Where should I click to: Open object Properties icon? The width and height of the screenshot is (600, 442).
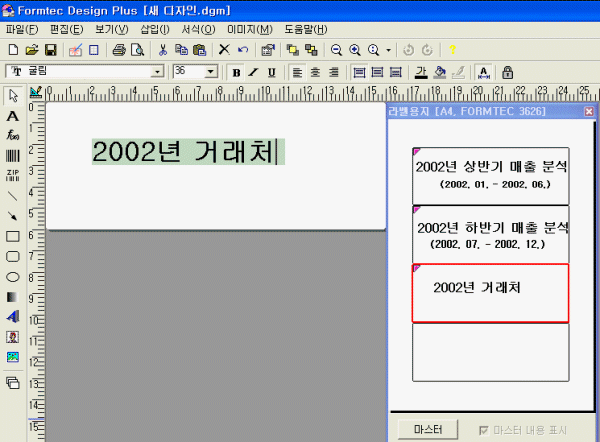(x=268, y=50)
